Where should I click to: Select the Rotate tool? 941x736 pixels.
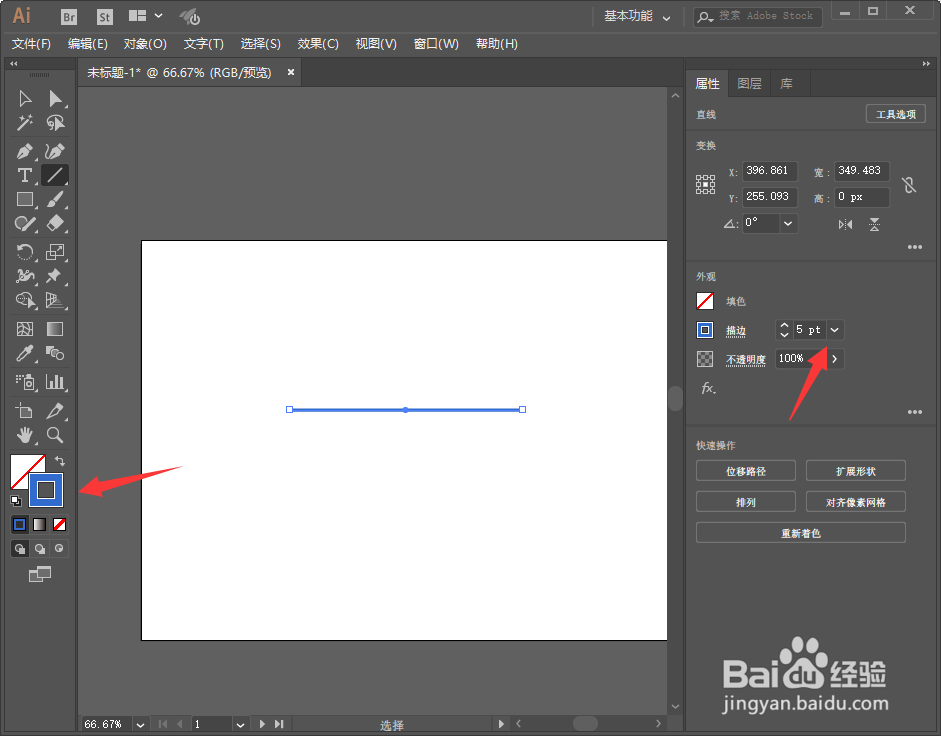(25, 252)
